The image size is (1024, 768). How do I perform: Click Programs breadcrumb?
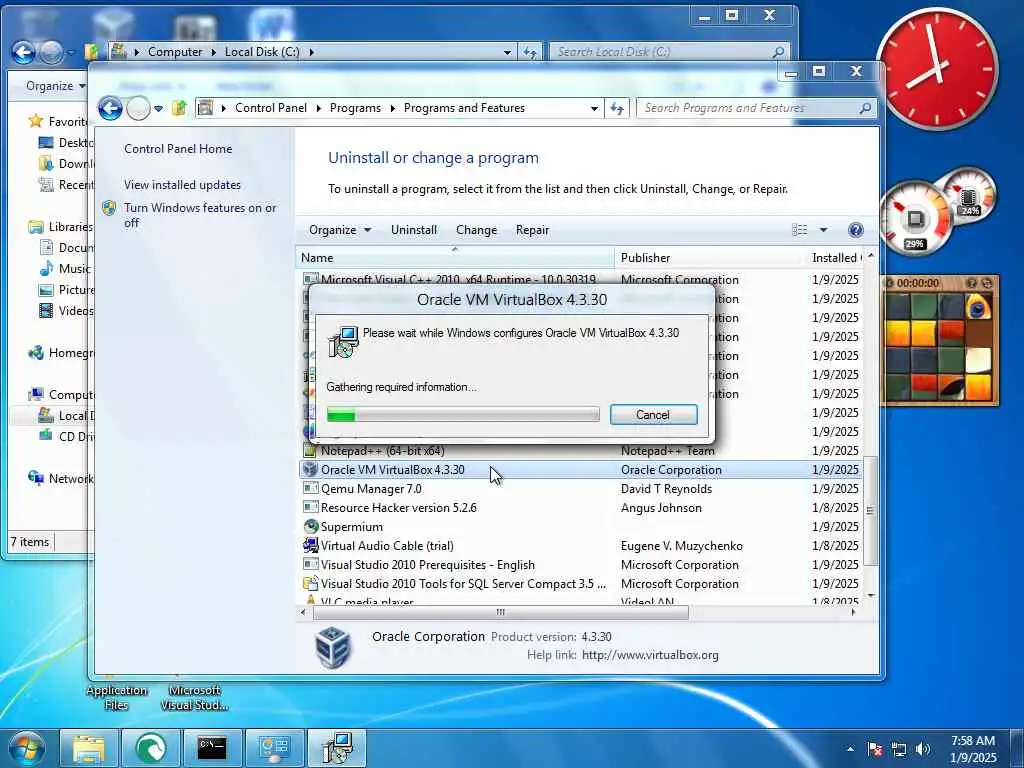(355, 108)
